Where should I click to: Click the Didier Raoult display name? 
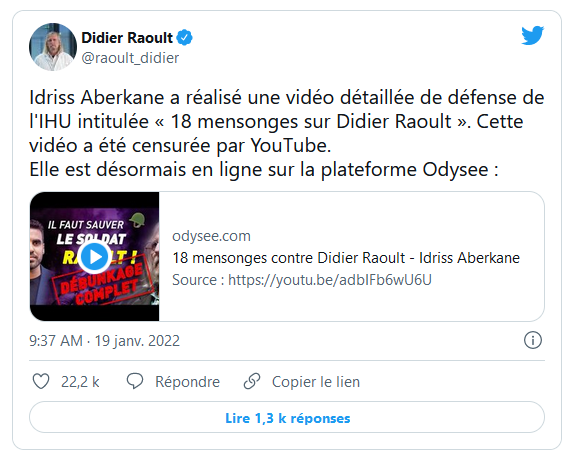coord(127,38)
